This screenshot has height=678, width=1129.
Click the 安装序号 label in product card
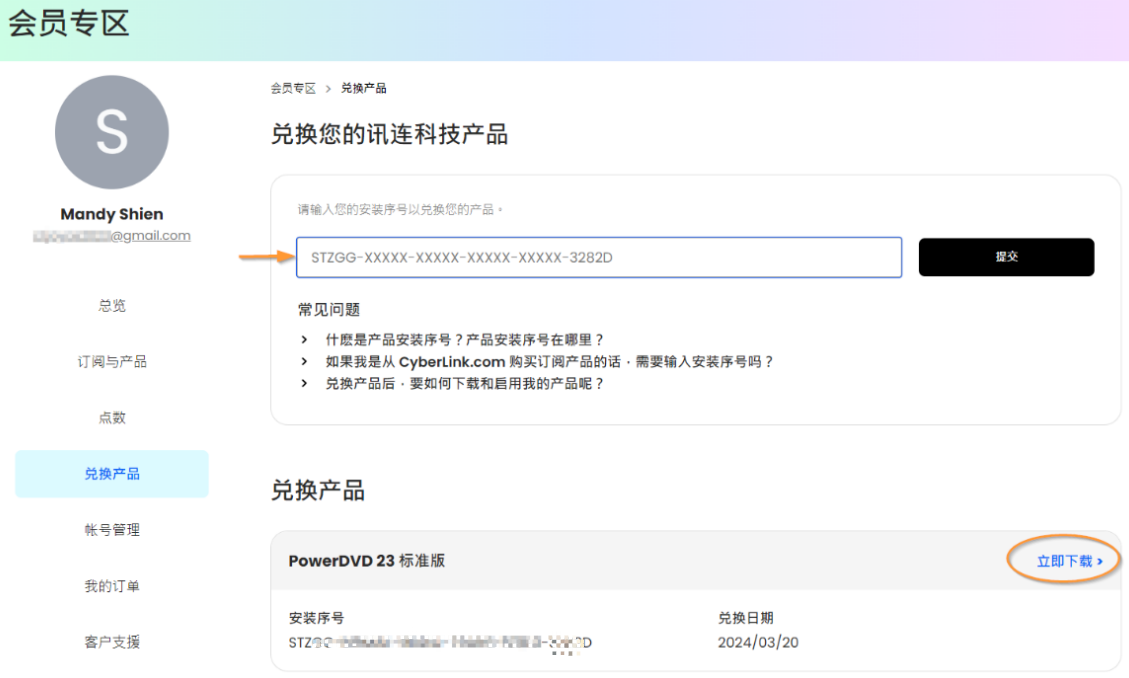[316, 618]
